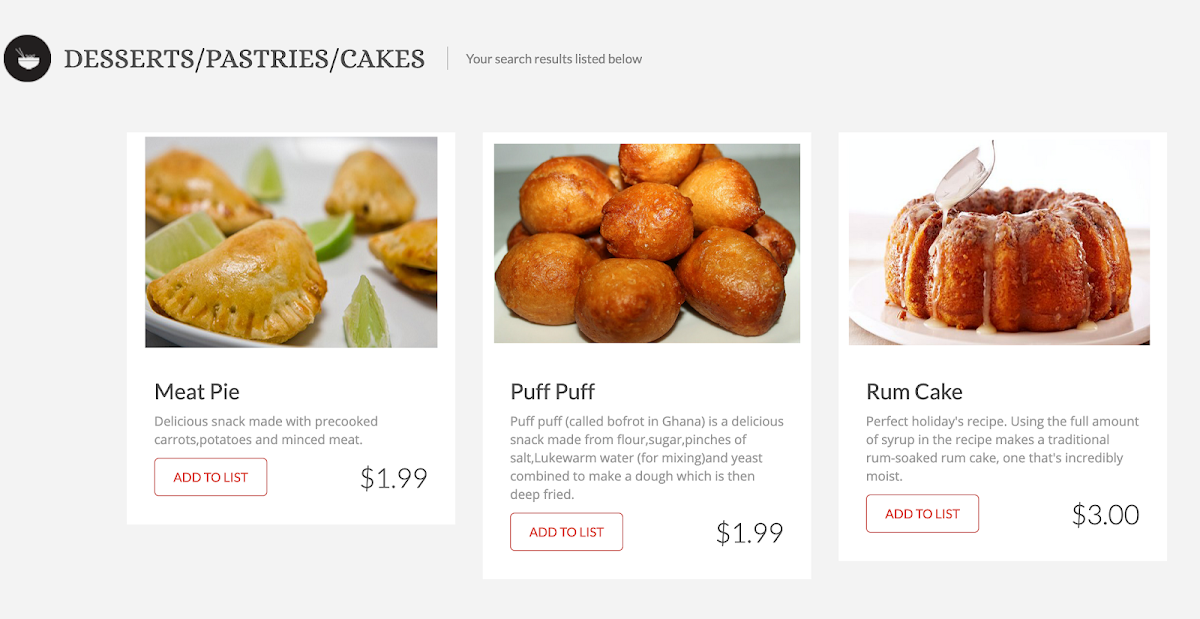Add Meat Pie to list
Screen dimensions: 1200x619
coord(210,477)
